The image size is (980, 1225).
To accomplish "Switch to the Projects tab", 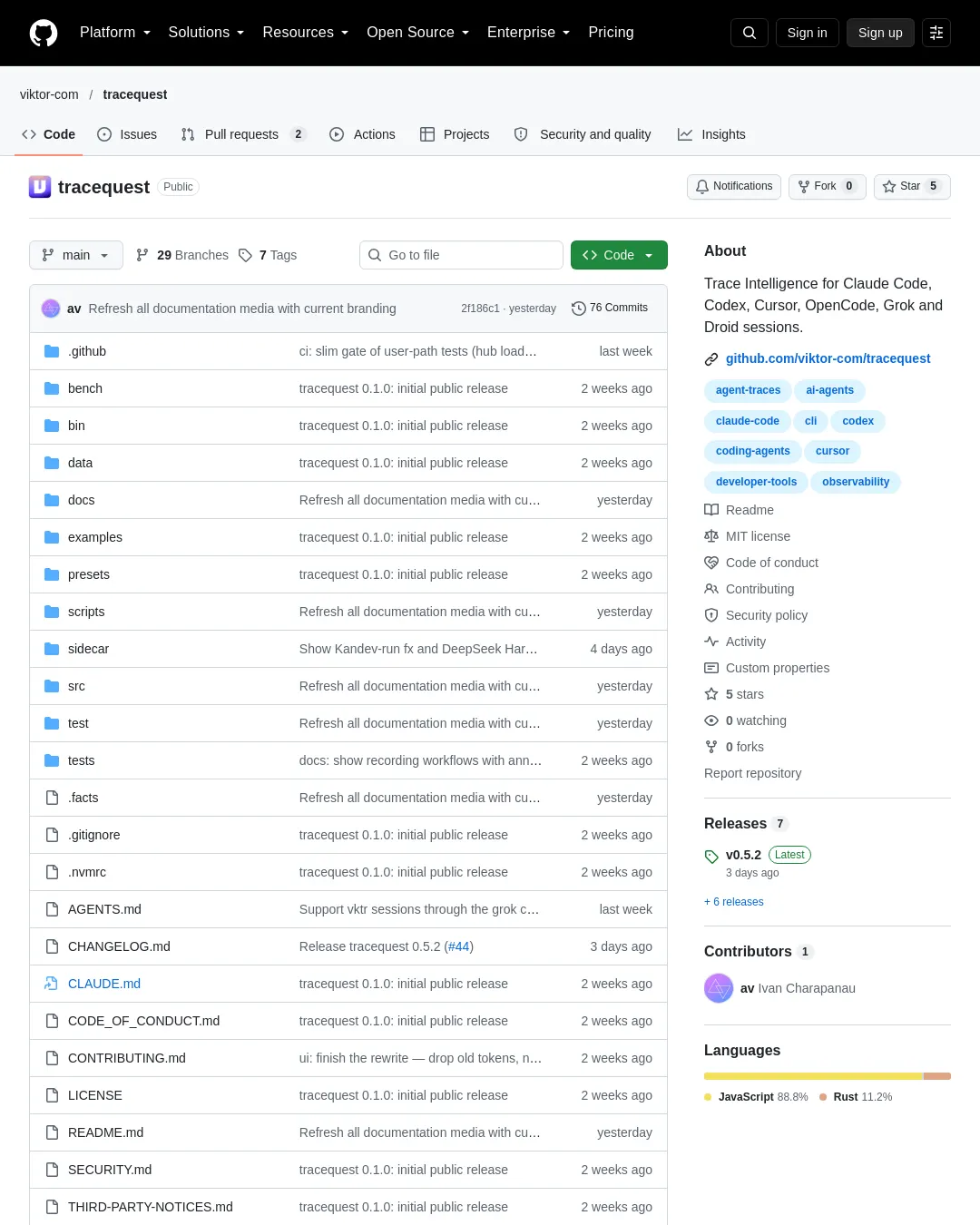I will coord(455,134).
